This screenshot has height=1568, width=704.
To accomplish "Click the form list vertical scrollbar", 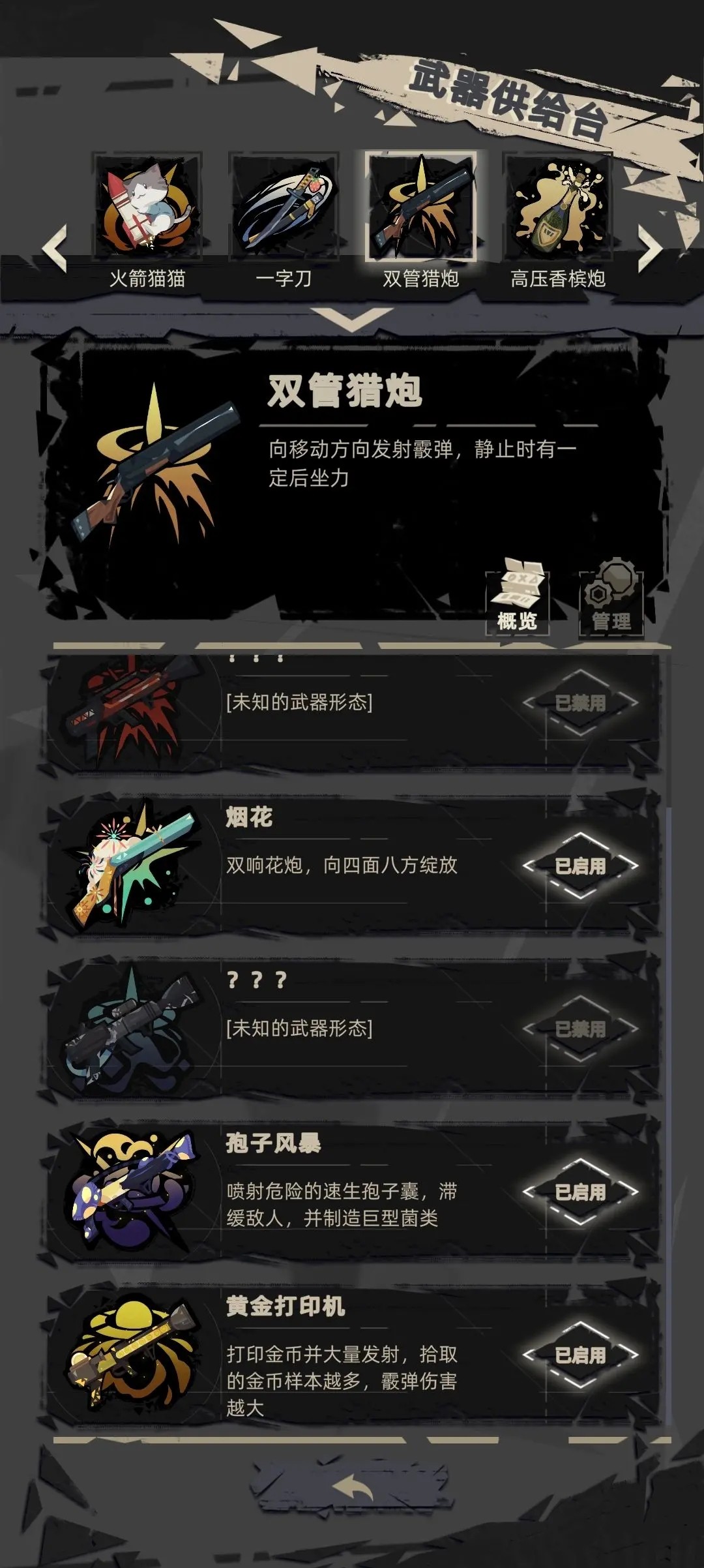I will pos(667,1115).
